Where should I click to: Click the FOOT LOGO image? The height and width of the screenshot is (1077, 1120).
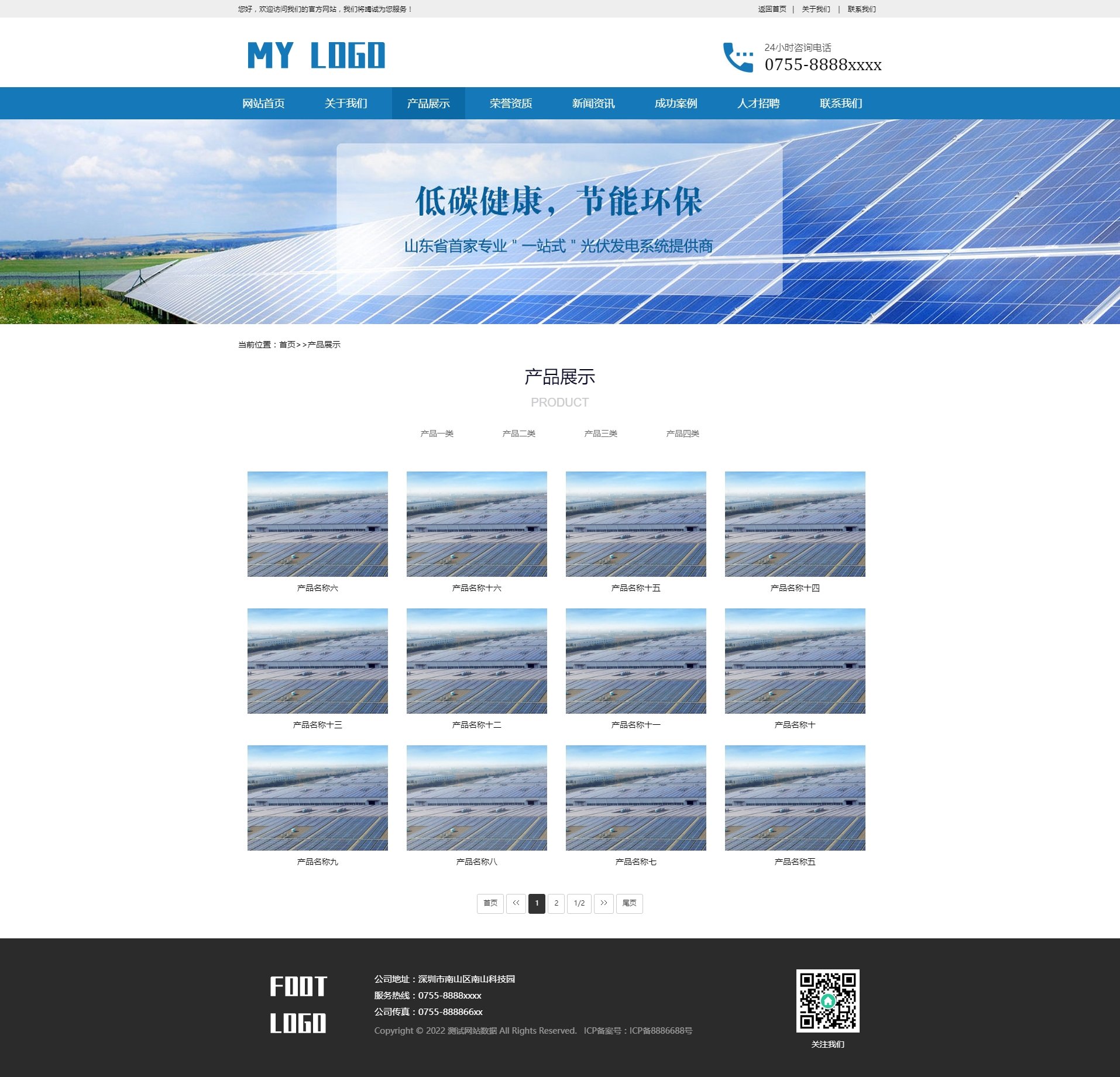coord(298,1004)
